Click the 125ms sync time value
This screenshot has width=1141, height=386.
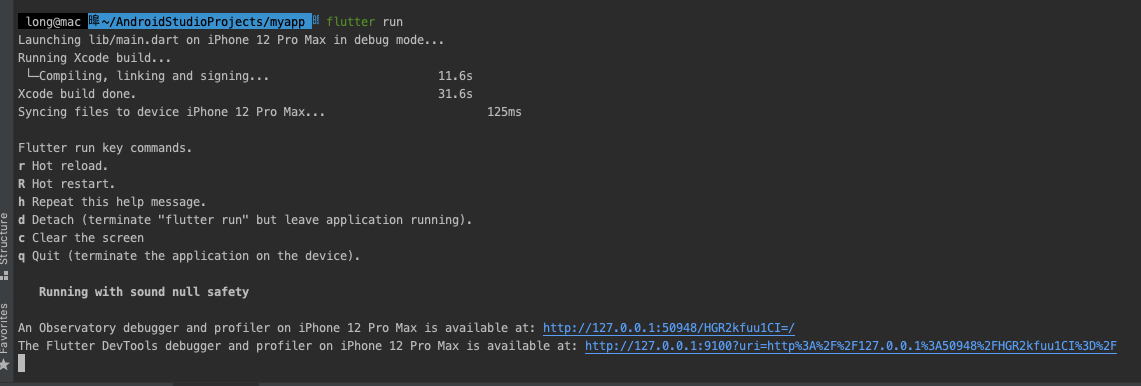[504, 112]
